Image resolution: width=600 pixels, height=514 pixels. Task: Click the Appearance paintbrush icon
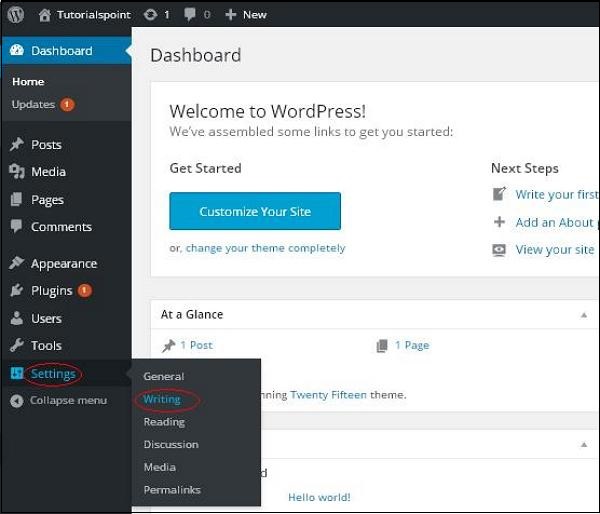click(x=17, y=264)
